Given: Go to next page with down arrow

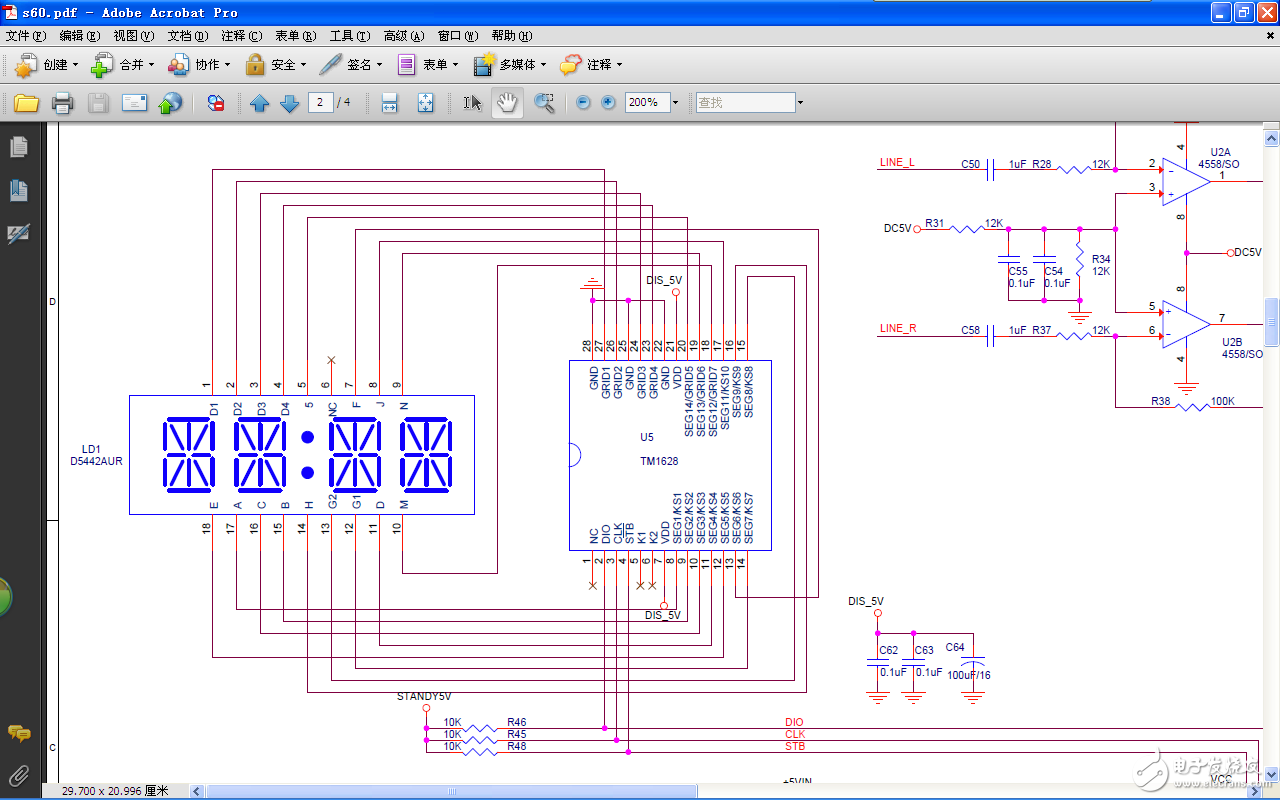Looking at the screenshot, I should point(289,102).
